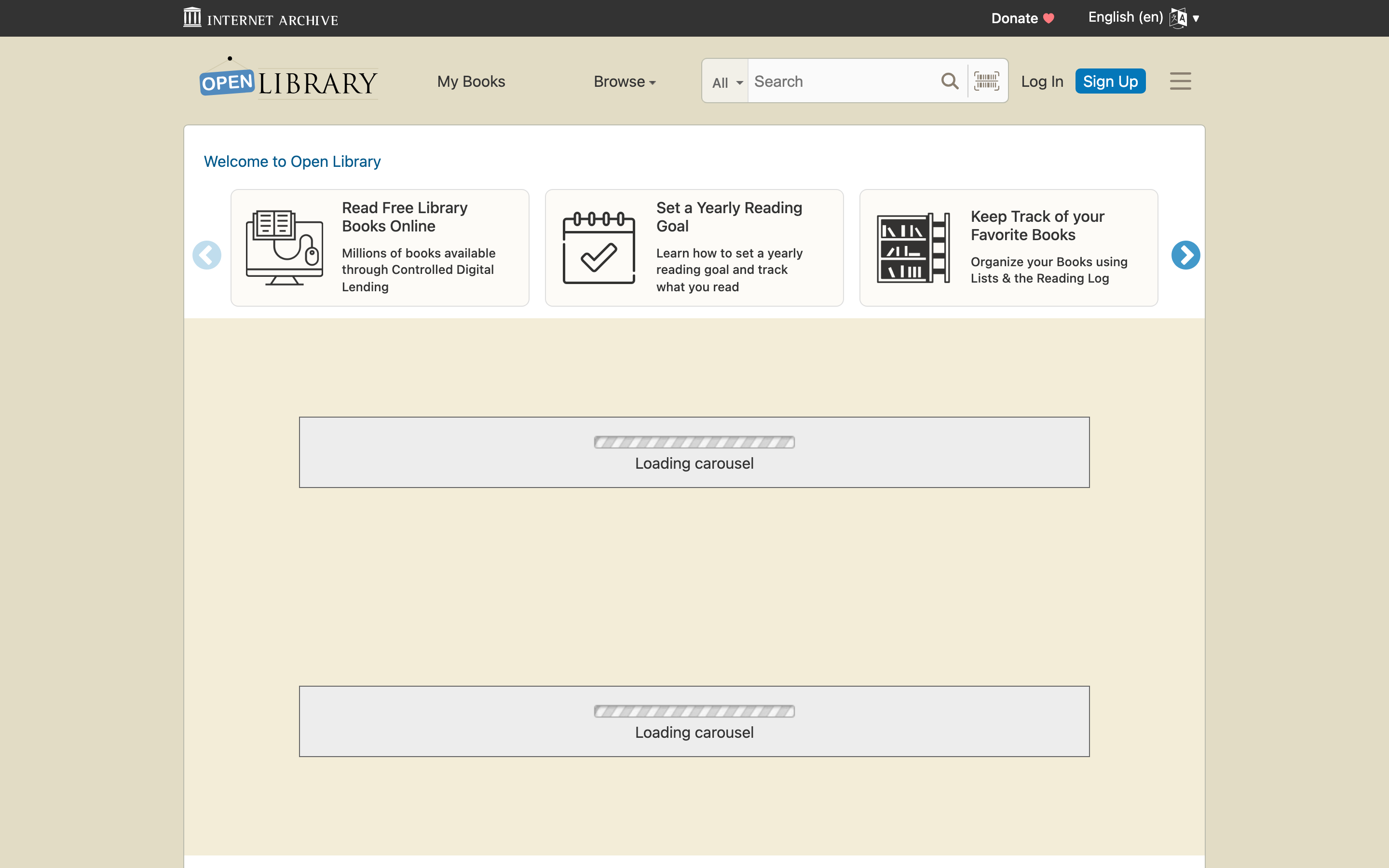The image size is (1389, 868).
Task: Focus the Search input field
Action: pos(844,81)
